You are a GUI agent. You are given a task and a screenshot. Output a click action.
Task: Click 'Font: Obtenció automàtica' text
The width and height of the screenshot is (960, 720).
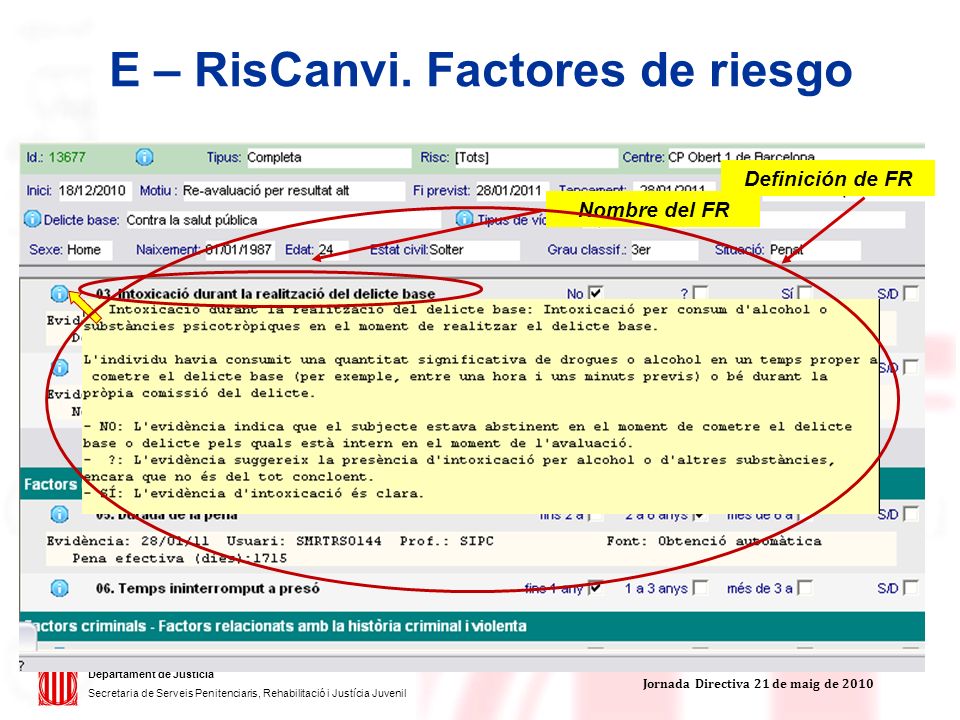tap(714, 541)
